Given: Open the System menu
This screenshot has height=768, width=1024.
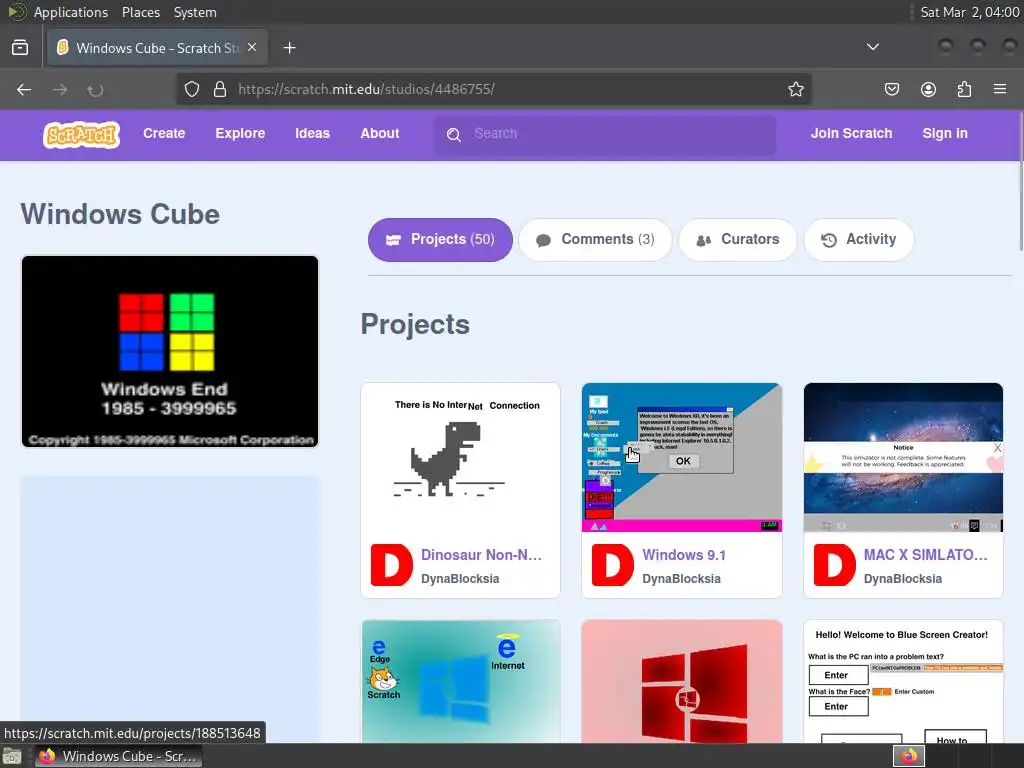Looking at the screenshot, I should click(x=195, y=12).
